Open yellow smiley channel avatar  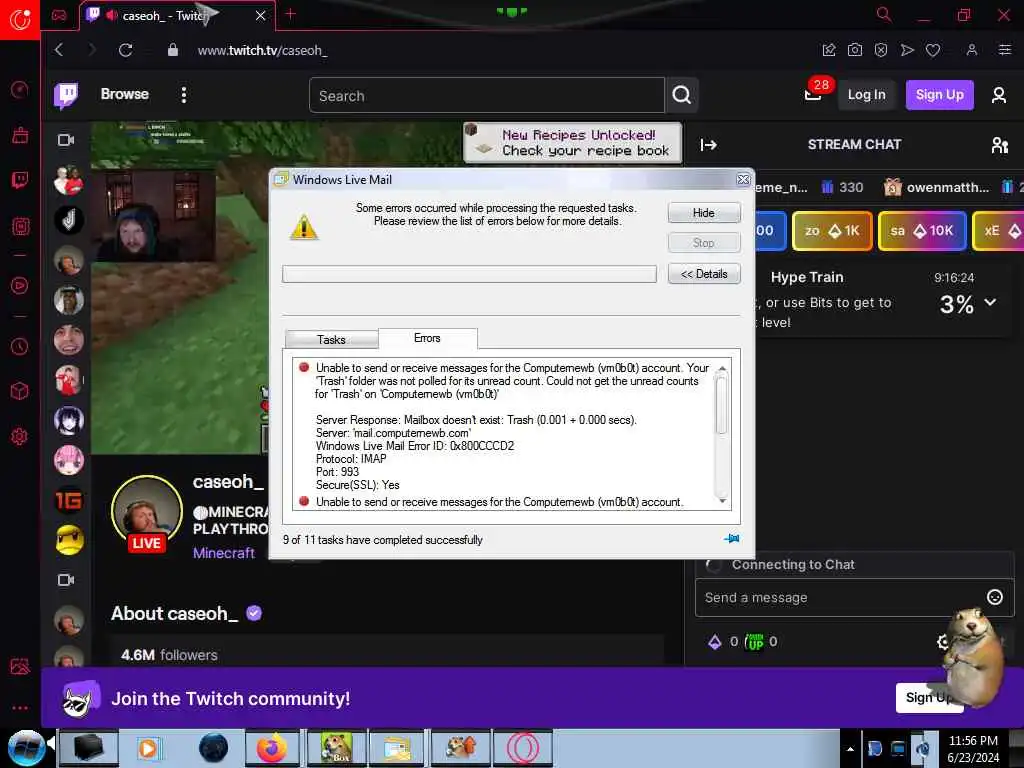click(x=69, y=540)
